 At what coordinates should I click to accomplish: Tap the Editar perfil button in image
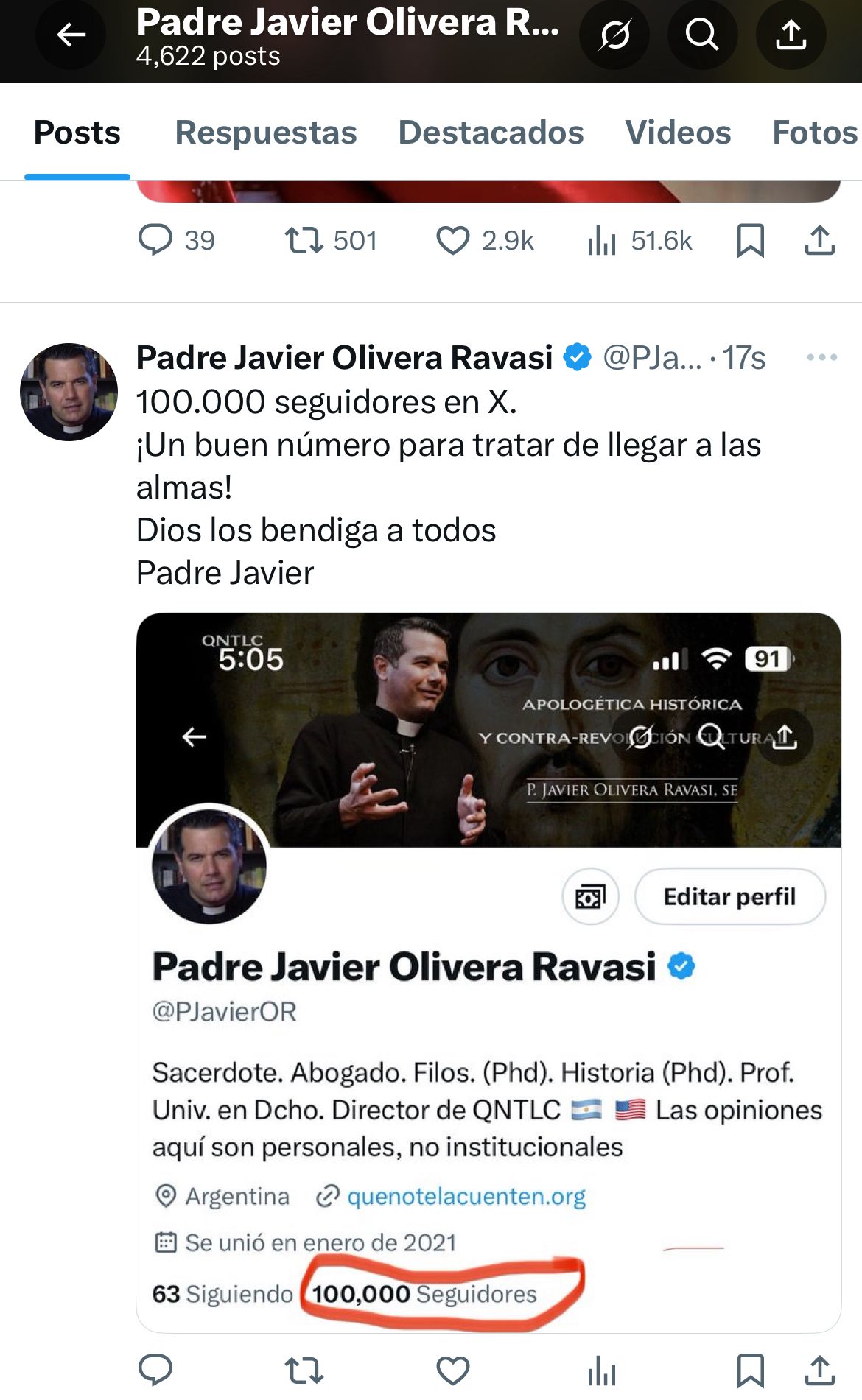729,896
